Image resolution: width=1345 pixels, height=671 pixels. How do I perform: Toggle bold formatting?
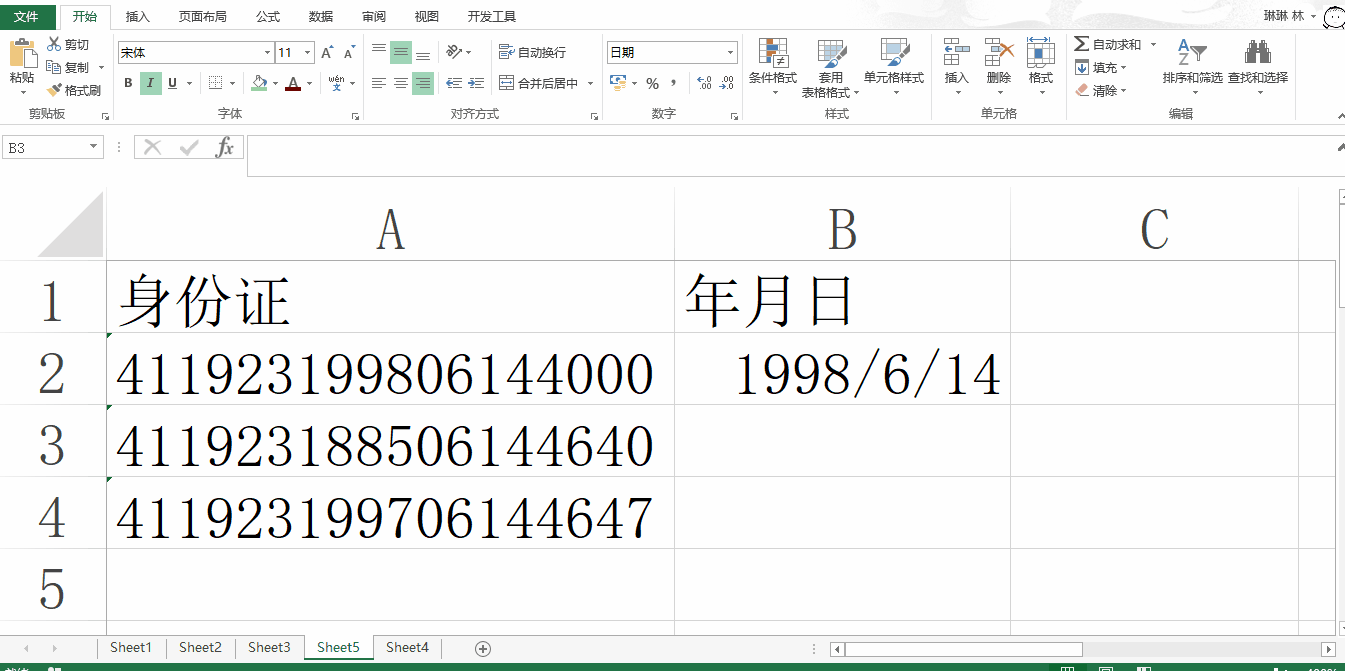click(127, 83)
